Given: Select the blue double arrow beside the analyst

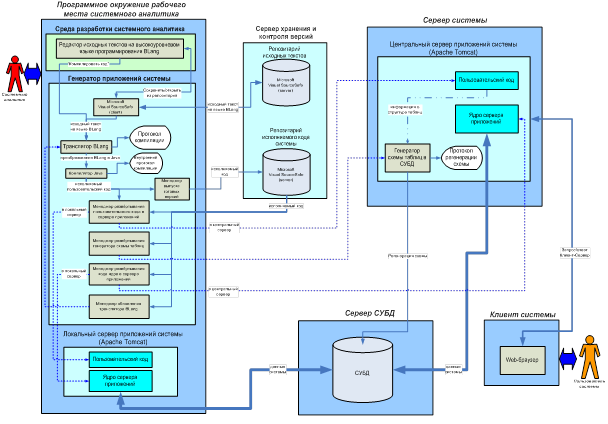Looking at the screenshot, I should pos(34,72).
